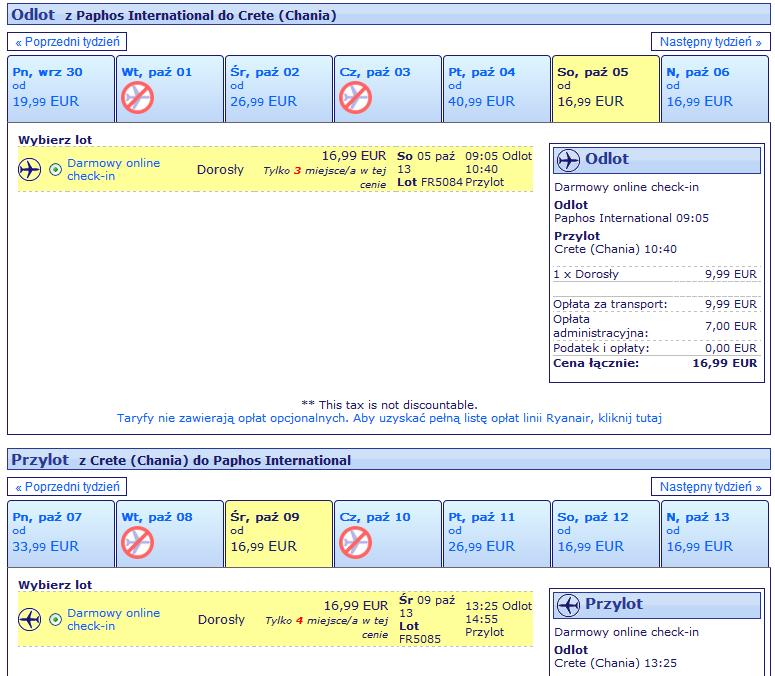Click the no-flight icon on Cz, paź 03

(355, 97)
